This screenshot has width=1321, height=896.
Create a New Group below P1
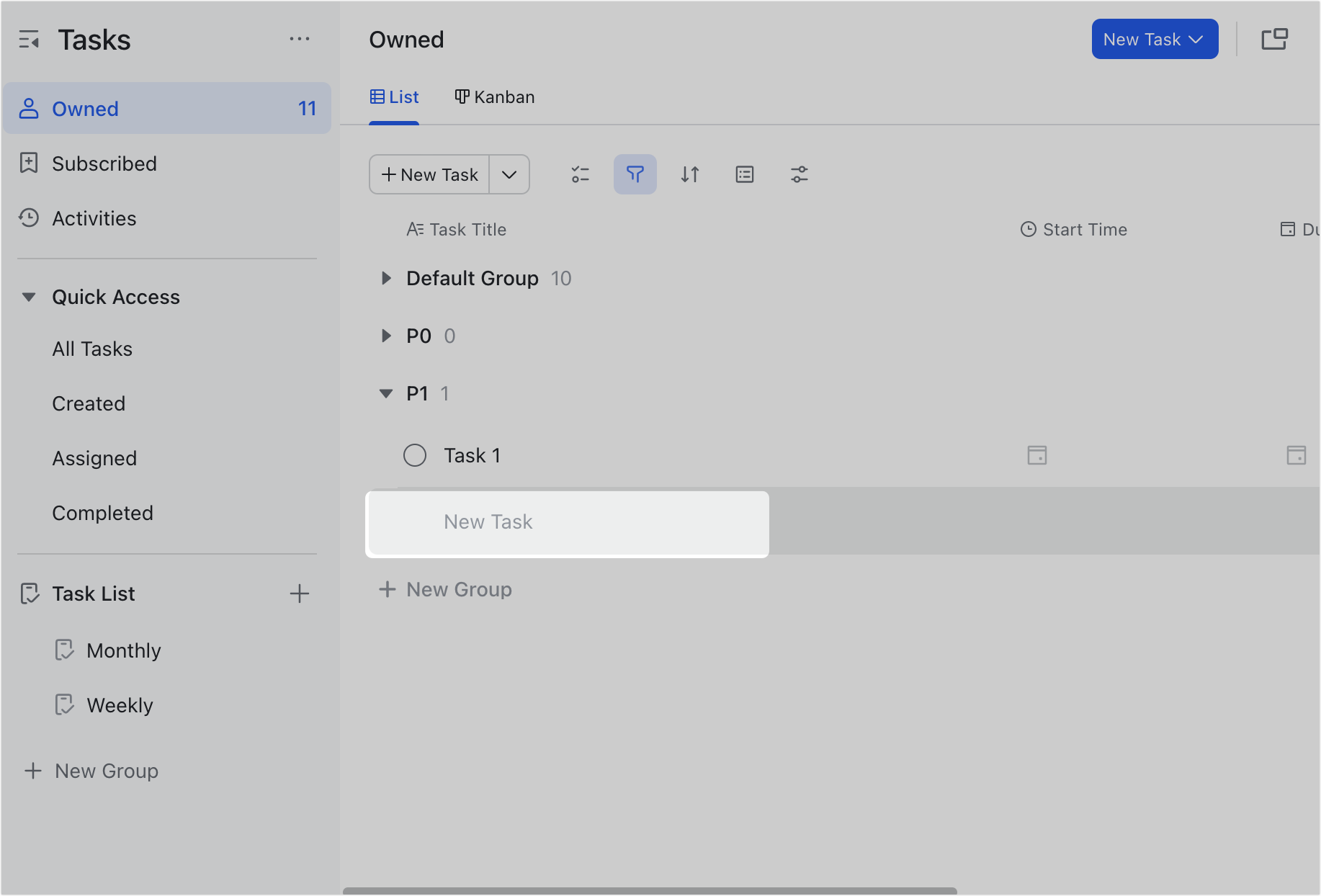click(x=445, y=589)
